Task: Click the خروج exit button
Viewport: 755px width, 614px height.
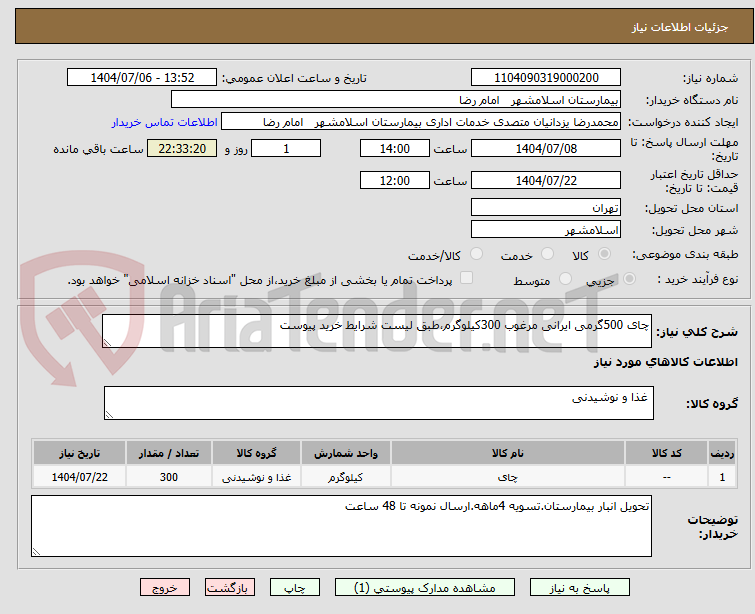Action: pyautogui.click(x=165, y=588)
